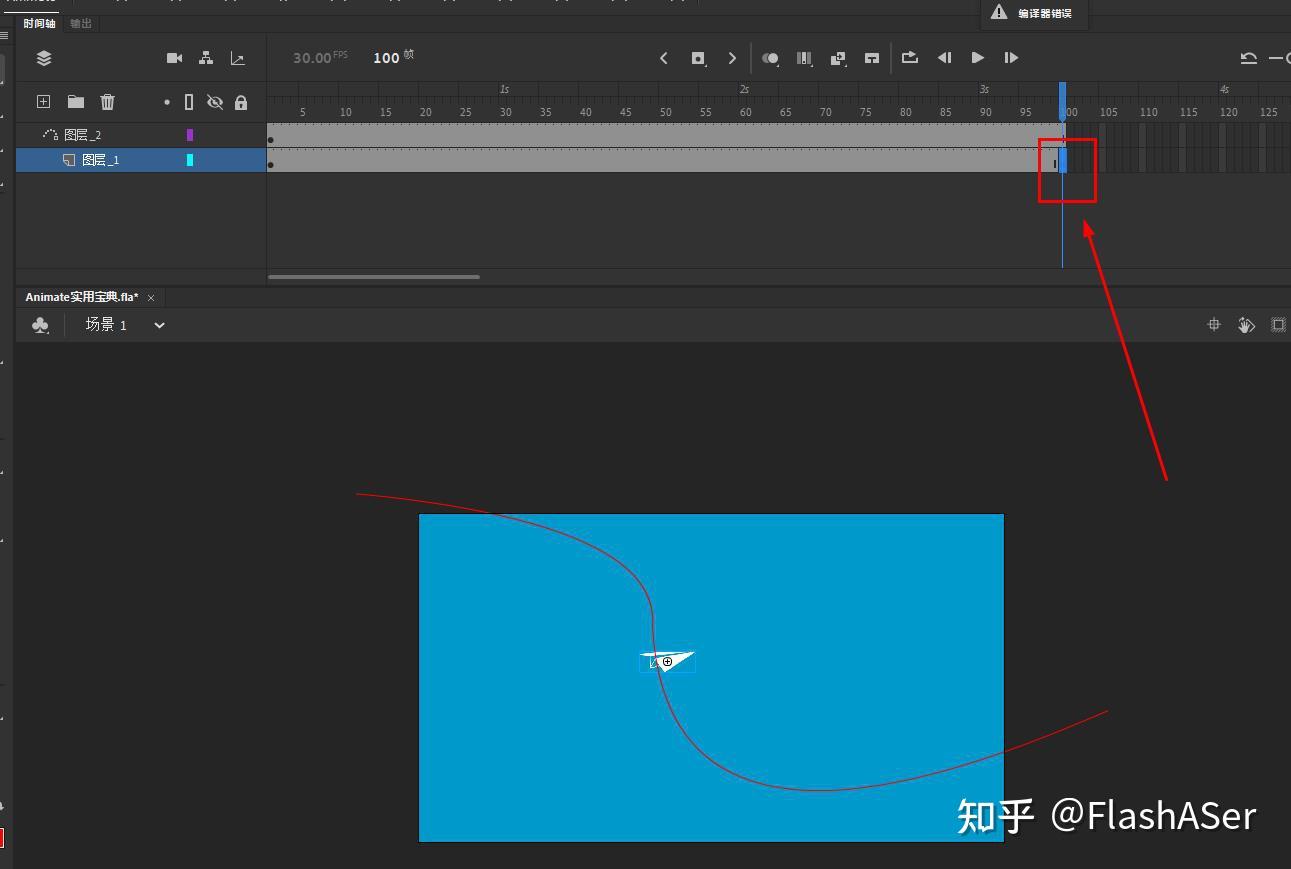Center the timeline on the current frame
This screenshot has width=1291, height=869.
[872, 58]
